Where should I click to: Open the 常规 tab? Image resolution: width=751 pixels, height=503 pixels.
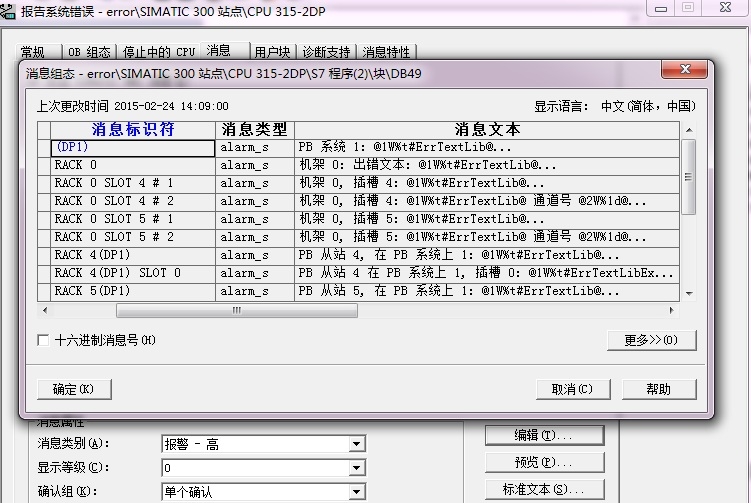click(x=38, y=51)
